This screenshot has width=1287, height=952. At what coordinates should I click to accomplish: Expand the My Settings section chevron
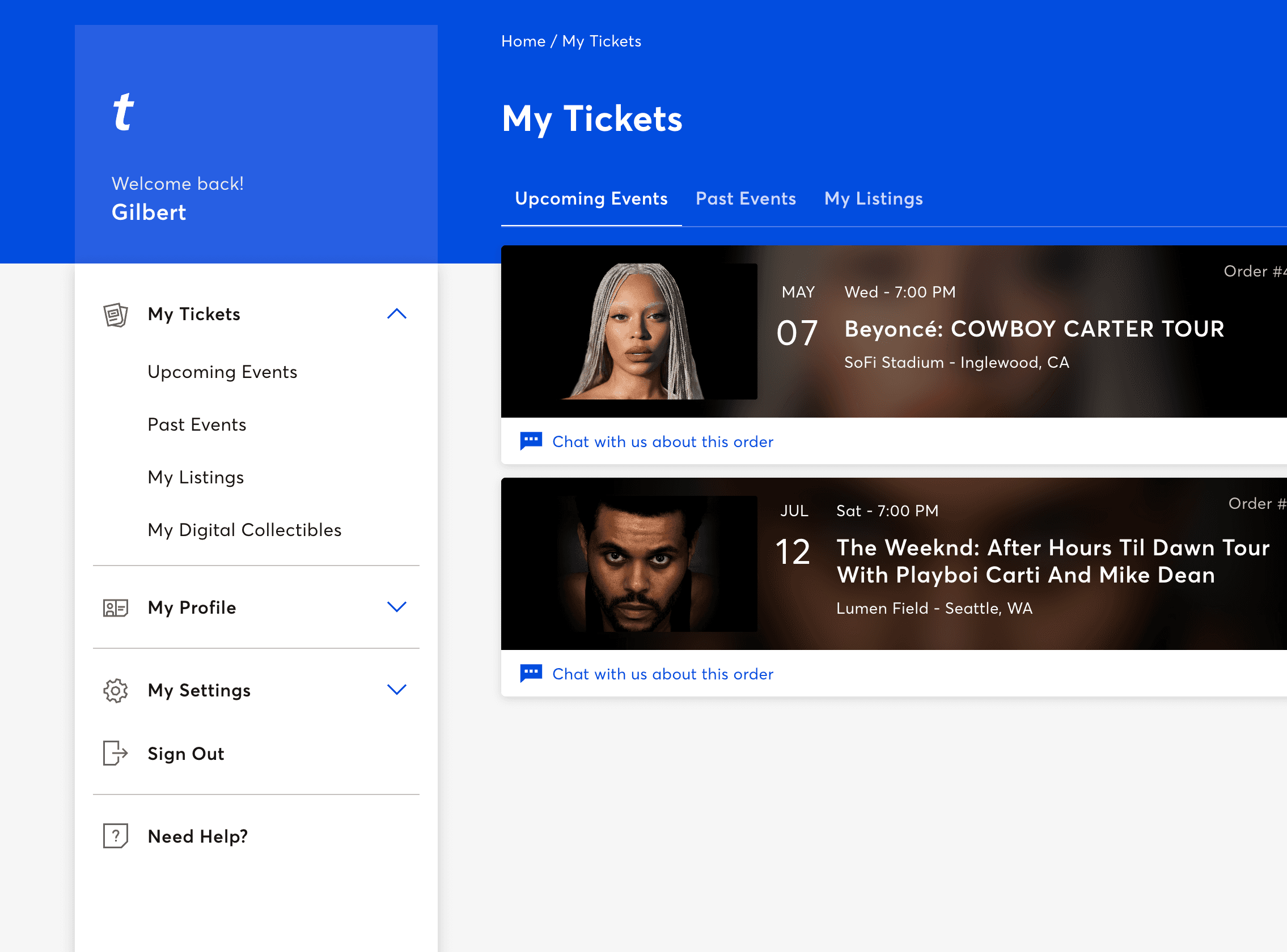[397, 690]
